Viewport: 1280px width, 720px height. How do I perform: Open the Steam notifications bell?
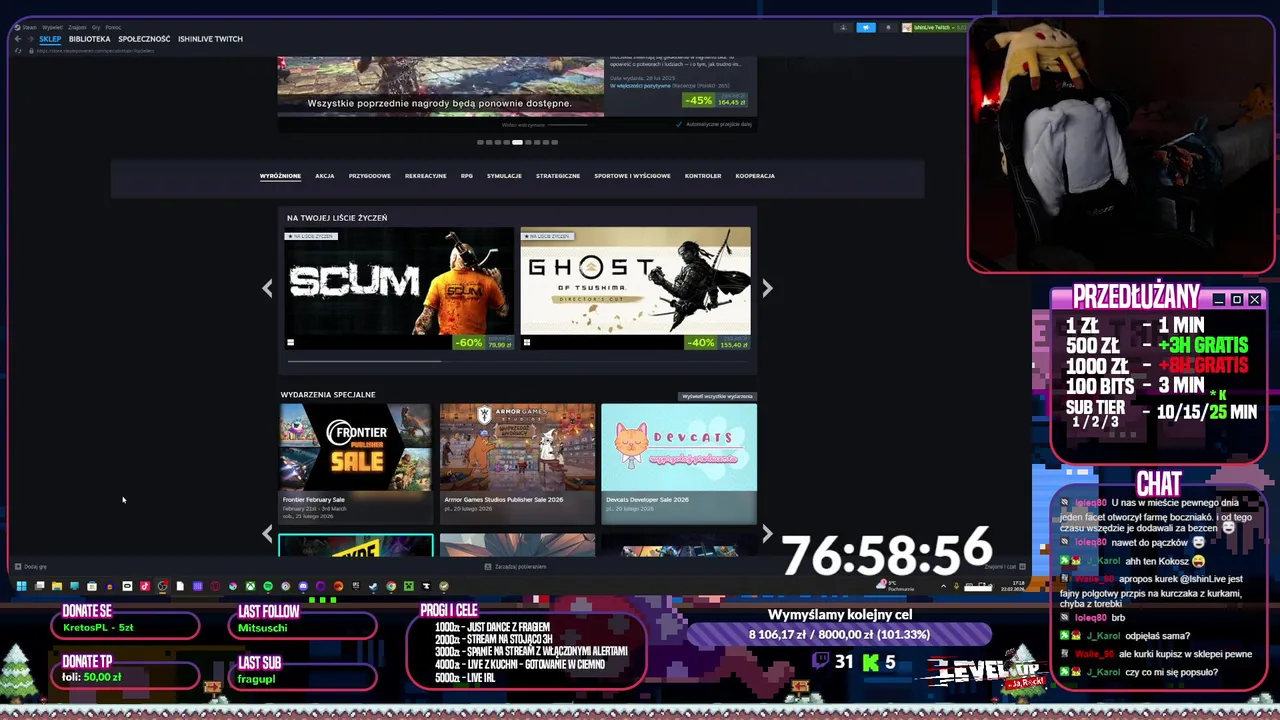[x=888, y=27]
